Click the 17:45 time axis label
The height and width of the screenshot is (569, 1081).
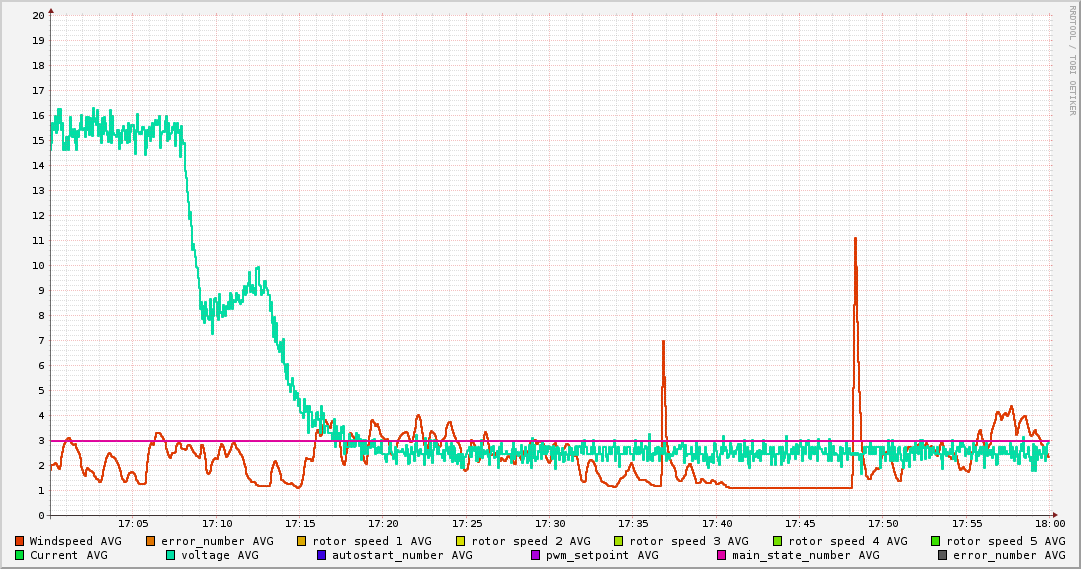[800, 523]
